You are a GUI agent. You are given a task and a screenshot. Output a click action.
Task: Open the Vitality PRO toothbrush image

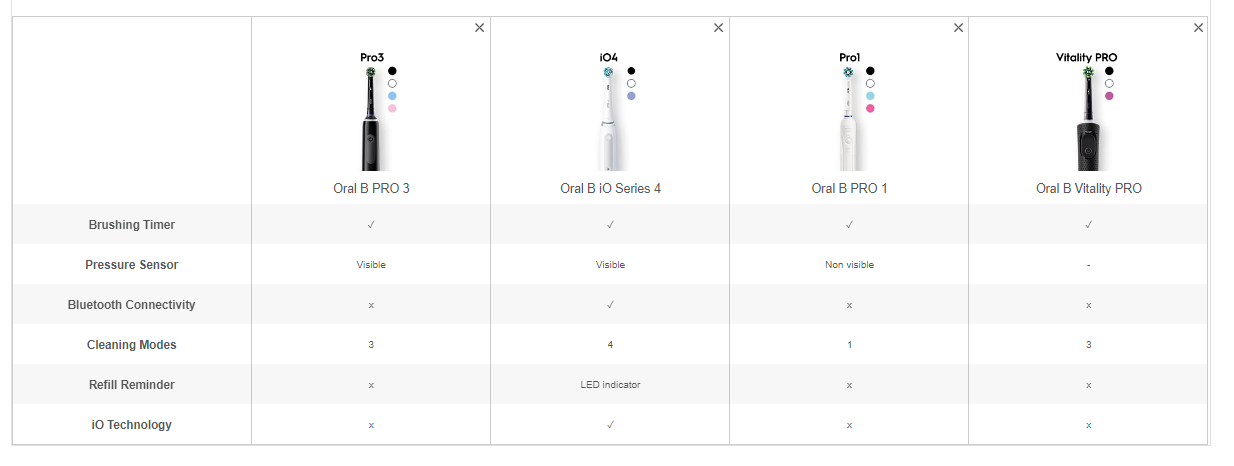point(1087,119)
